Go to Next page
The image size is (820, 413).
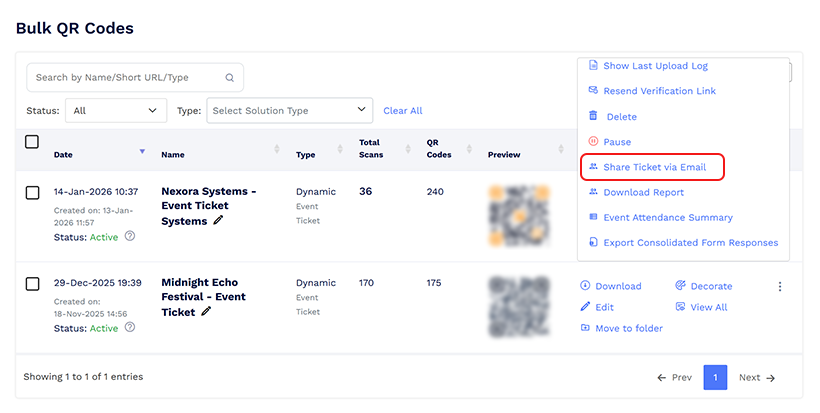coord(757,377)
